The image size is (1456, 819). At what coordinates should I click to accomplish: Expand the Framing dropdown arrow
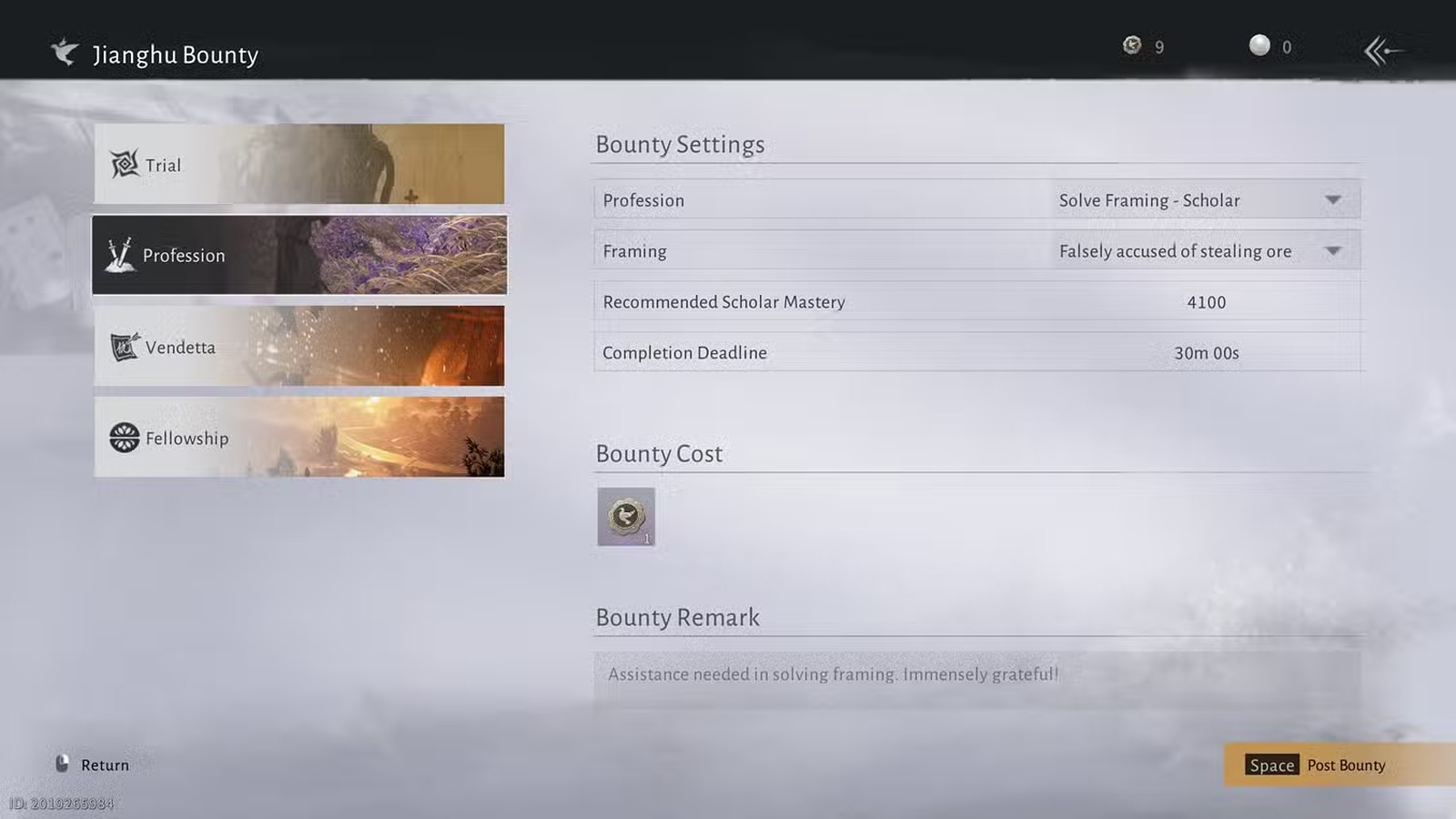coord(1333,251)
